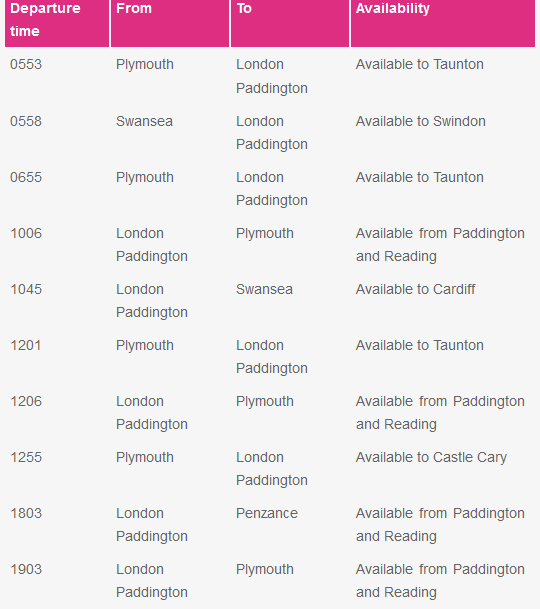Click the 1803 departure time
Viewport: 540px width, 609px height.
(x=26, y=513)
